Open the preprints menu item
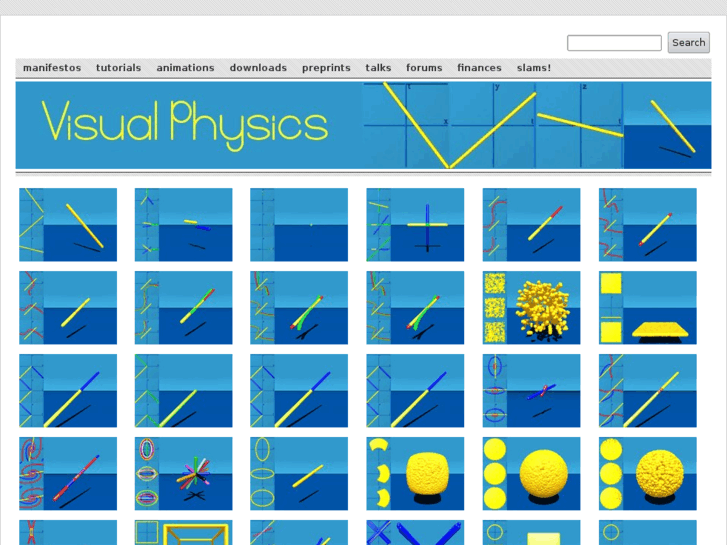Image resolution: width=727 pixels, height=545 pixels. pos(326,68)
